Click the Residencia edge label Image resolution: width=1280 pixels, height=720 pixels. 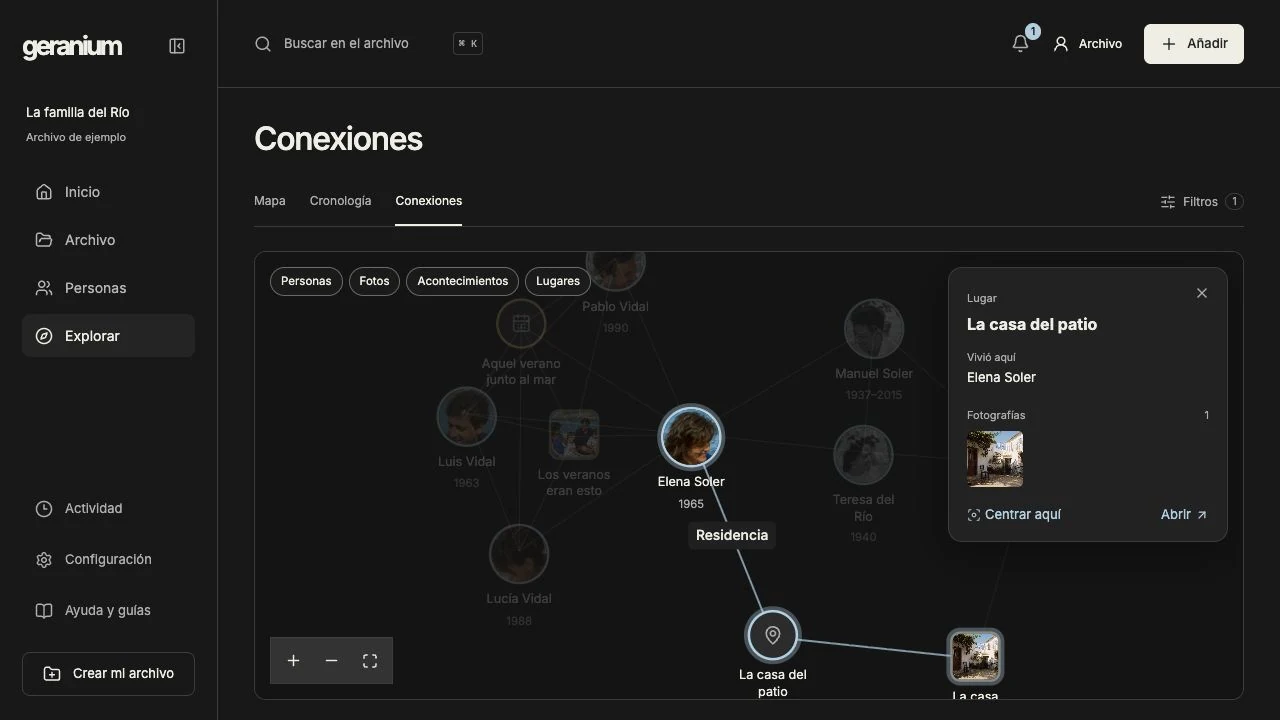coord(732,535)
